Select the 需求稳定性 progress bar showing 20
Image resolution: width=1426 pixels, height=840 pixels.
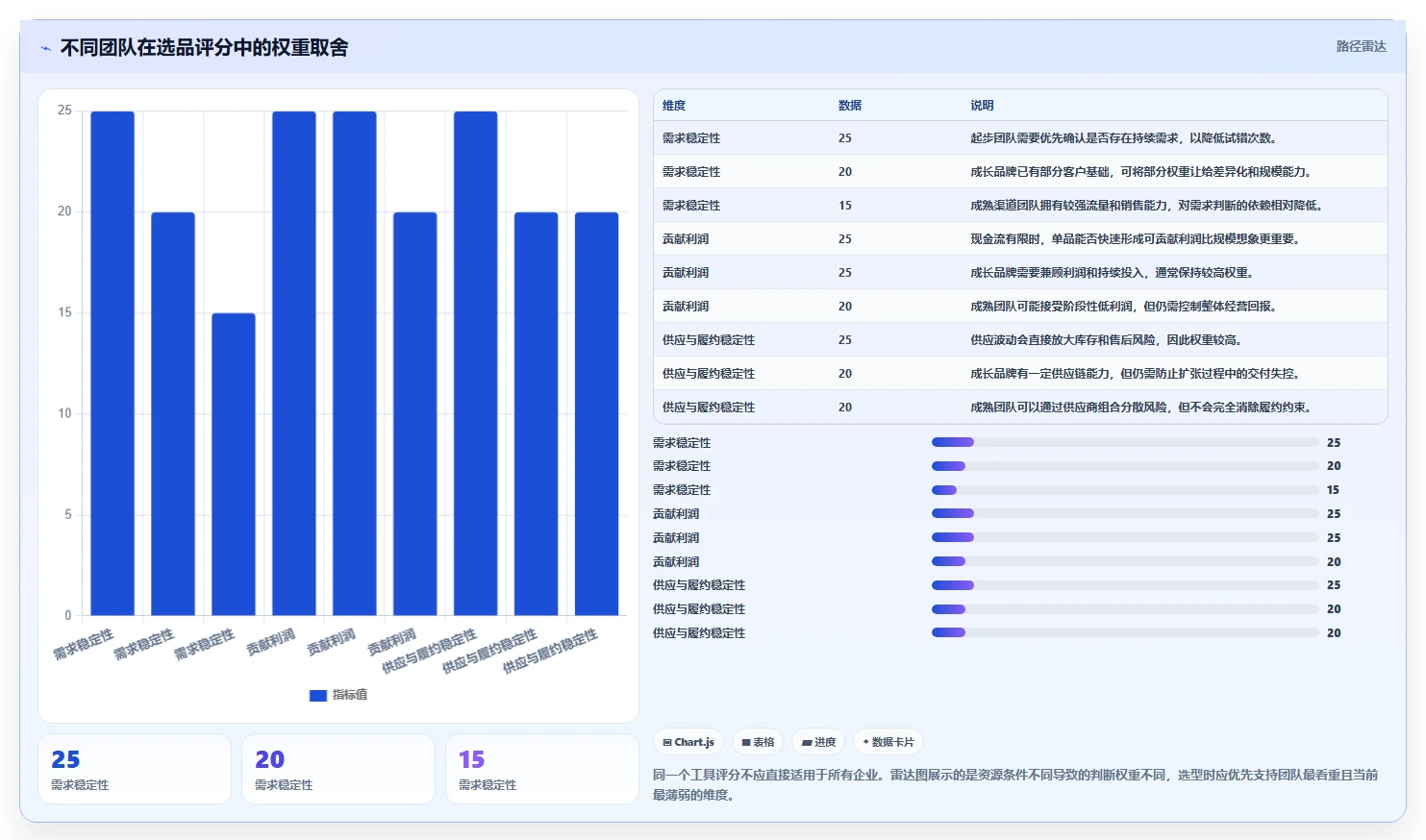click(1125, 466)
